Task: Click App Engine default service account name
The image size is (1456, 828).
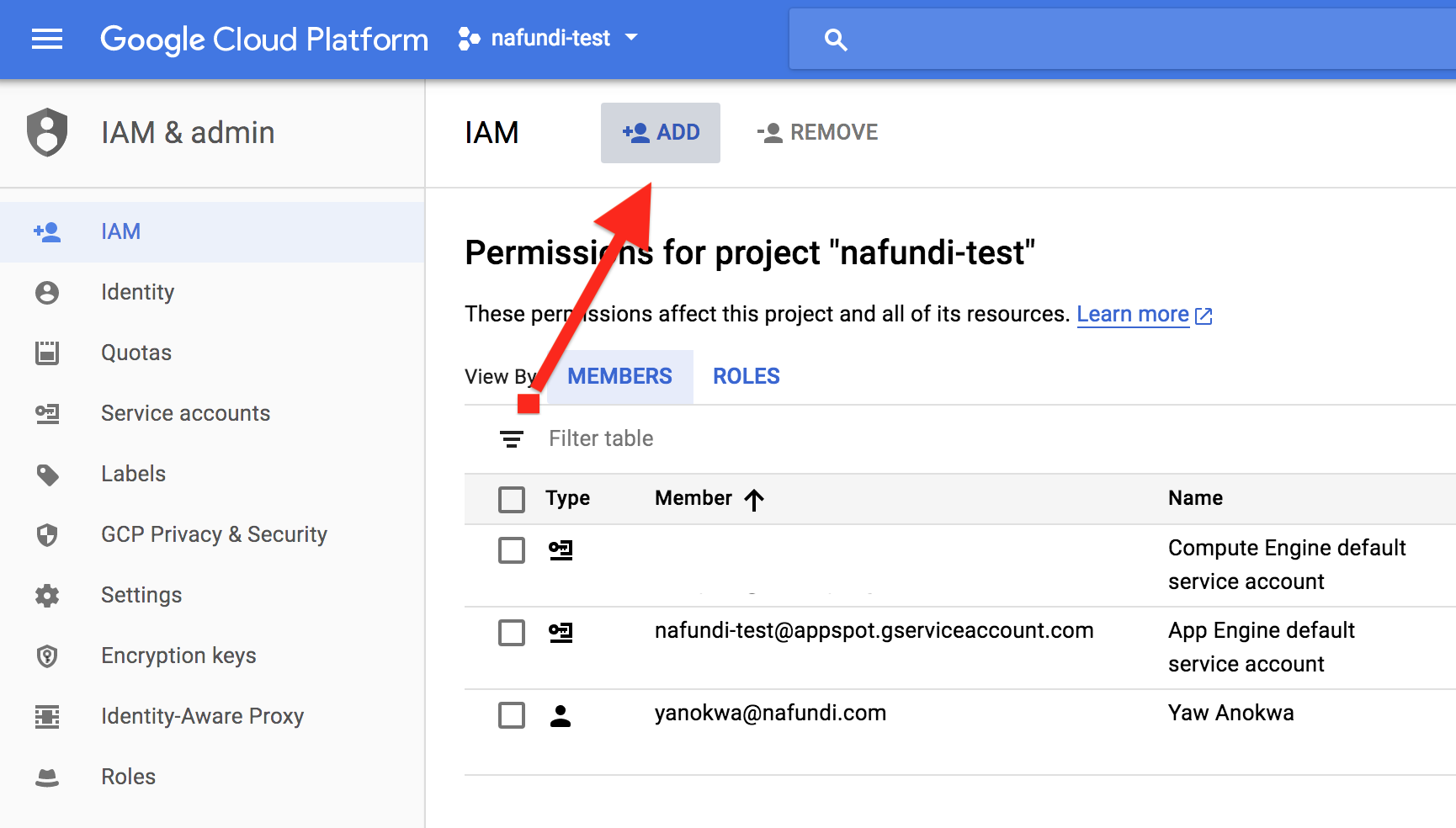Action: (1262, 647)
